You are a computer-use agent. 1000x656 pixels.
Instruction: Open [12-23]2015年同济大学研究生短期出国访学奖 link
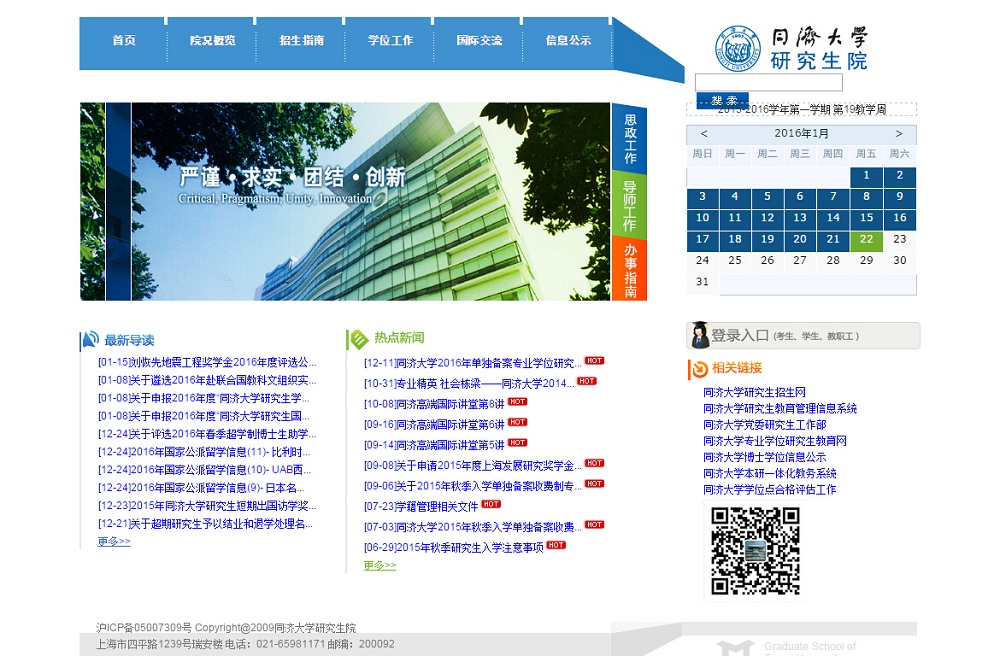coord(207,506)
